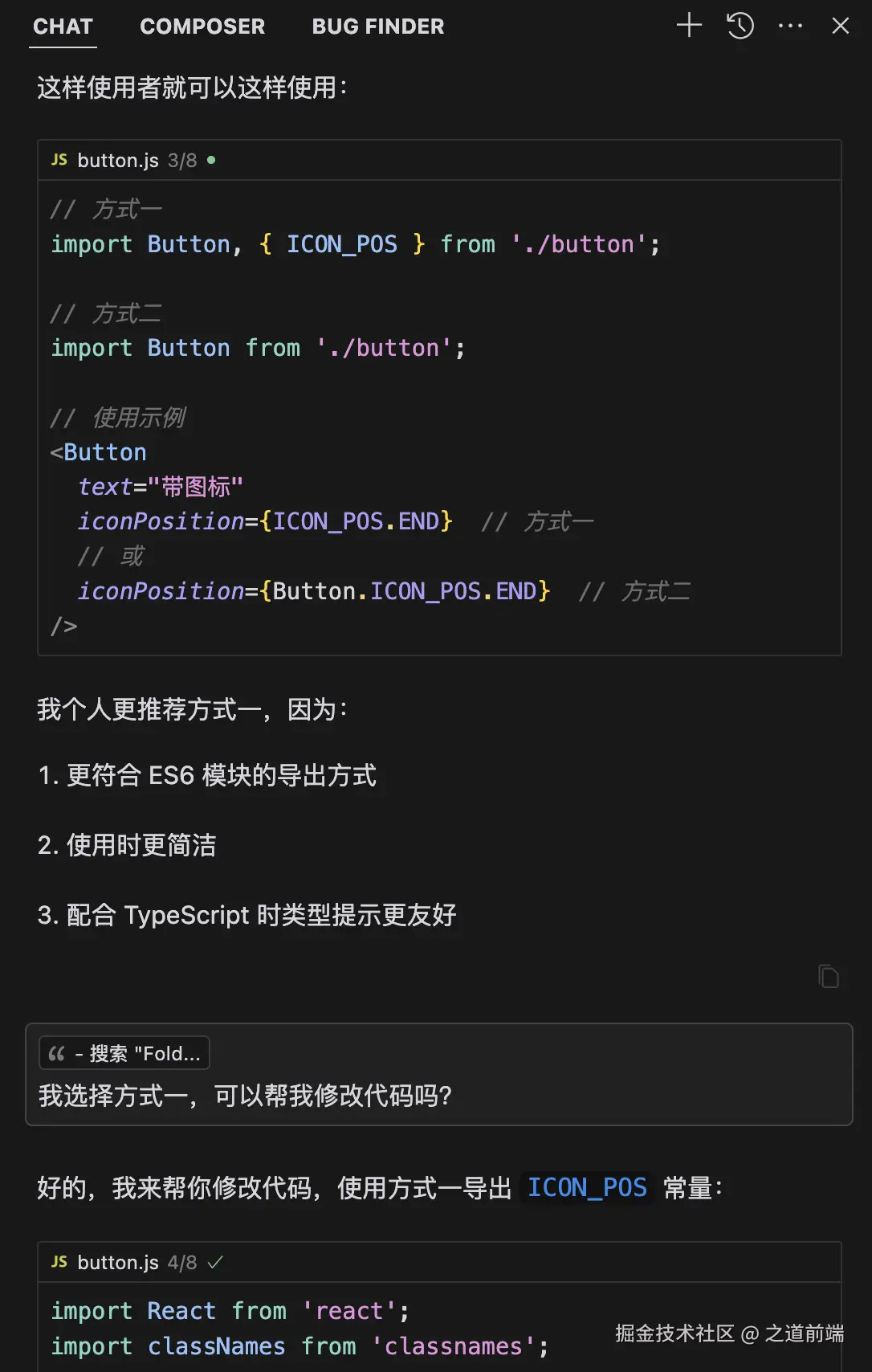Screen dimensions: 872x1372
Task: Click the JS icon of button.js 3/8
Action: [x=59, y=160]
